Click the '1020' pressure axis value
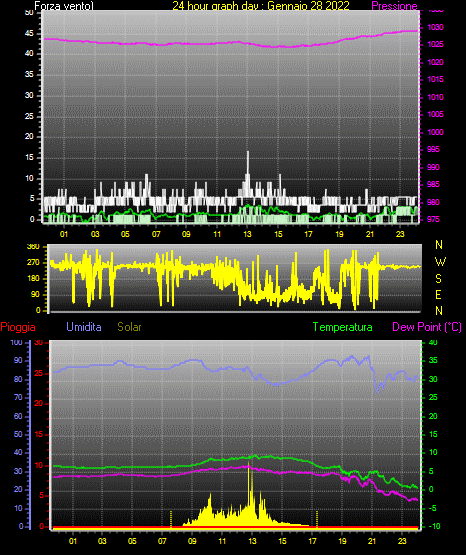The image size is (466, 555). [435, 62]
